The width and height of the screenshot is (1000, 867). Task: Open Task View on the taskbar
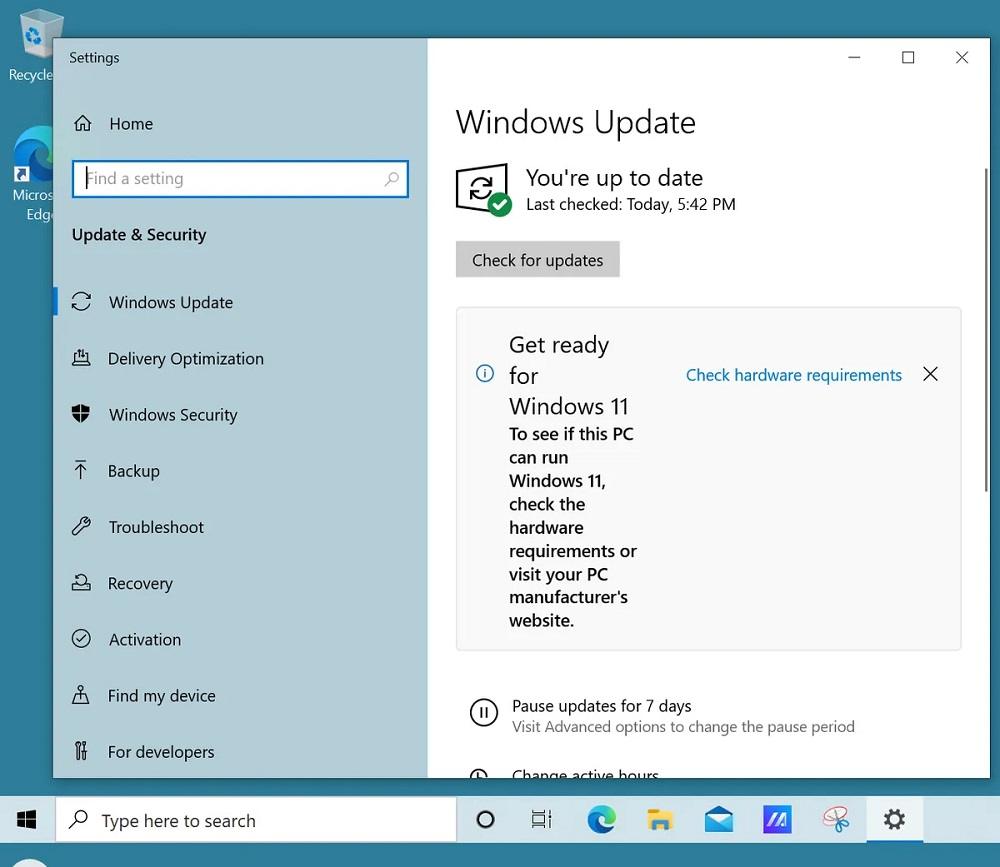(x=541, y=820)
